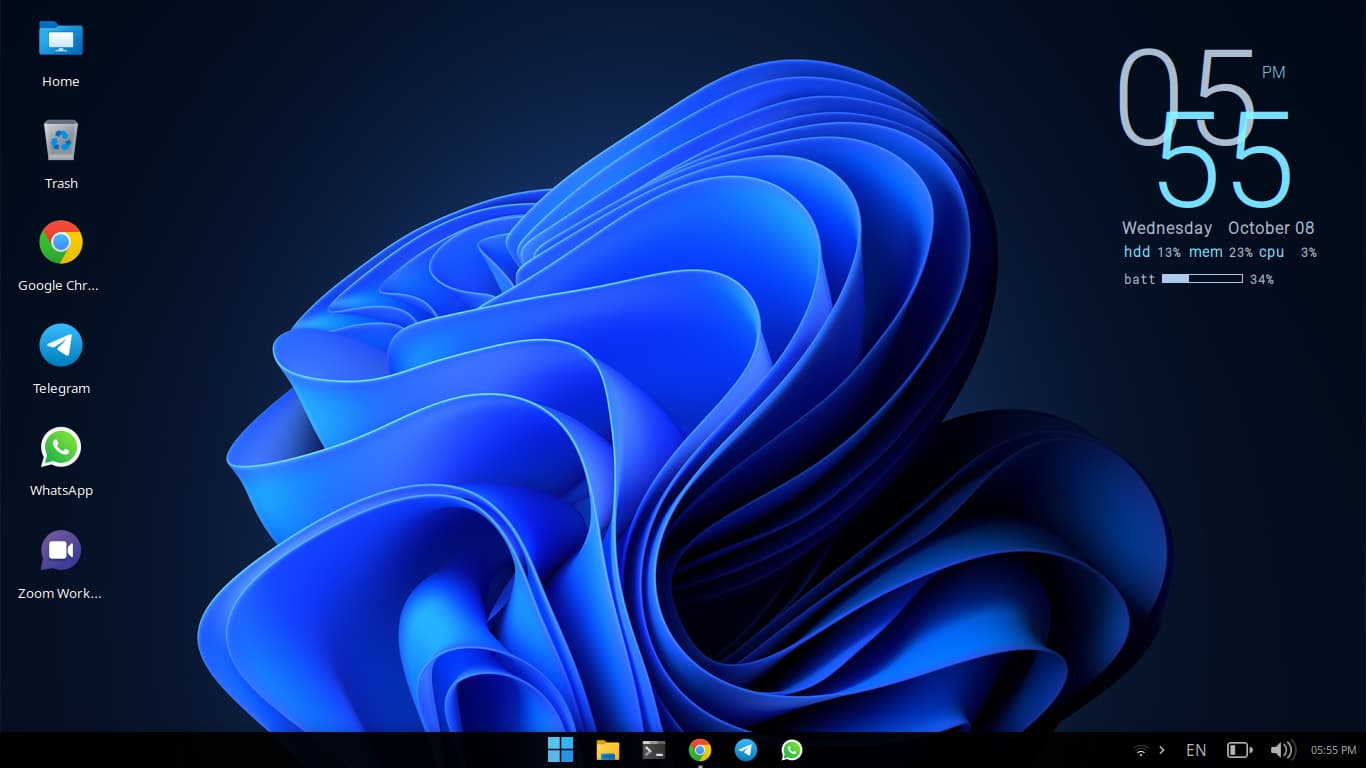The height and width of the screenshot is (768, 1366).
Task: Open the Wi-Fi network tray icon
Action: (1140, 750)
